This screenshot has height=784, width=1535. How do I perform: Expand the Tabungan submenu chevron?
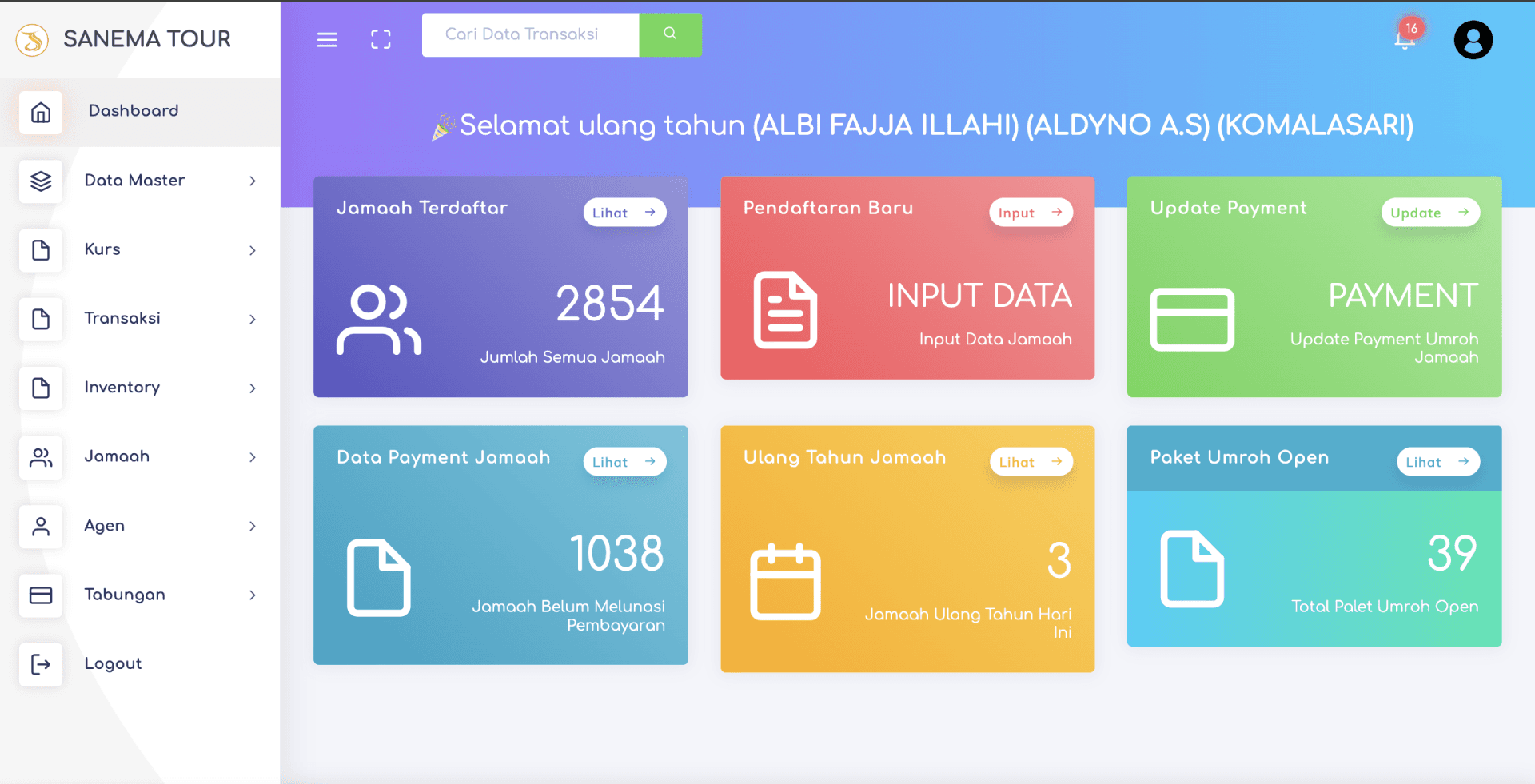[x=253, y=595]
